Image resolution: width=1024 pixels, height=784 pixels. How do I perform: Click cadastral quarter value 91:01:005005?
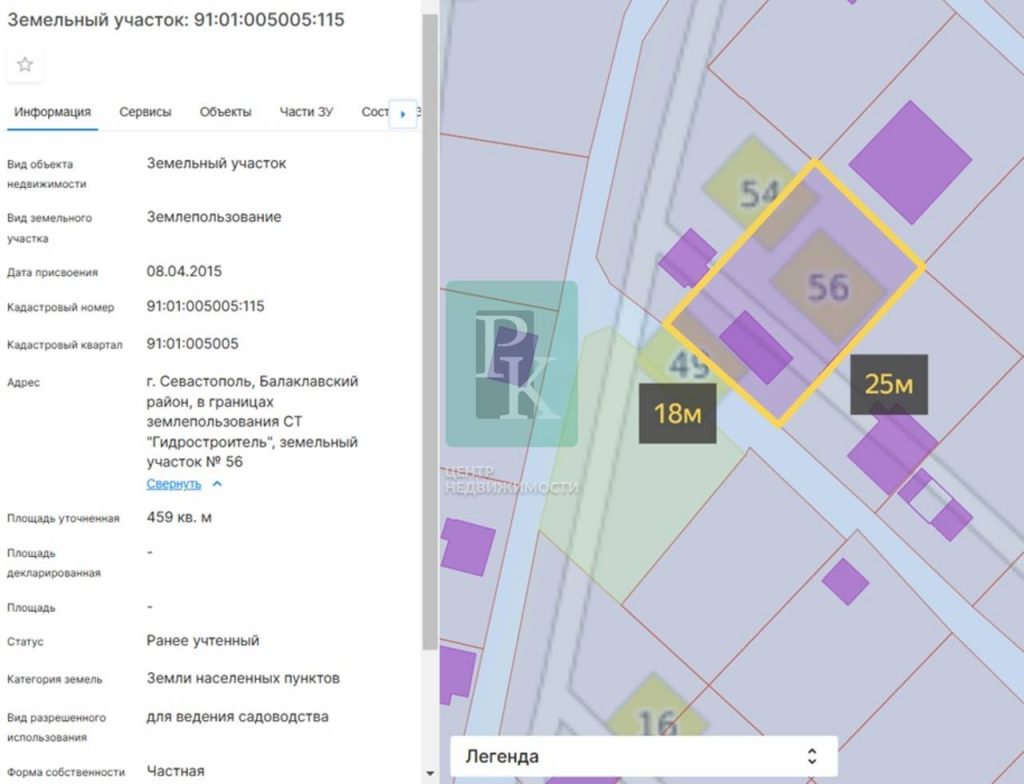point(192,344)
